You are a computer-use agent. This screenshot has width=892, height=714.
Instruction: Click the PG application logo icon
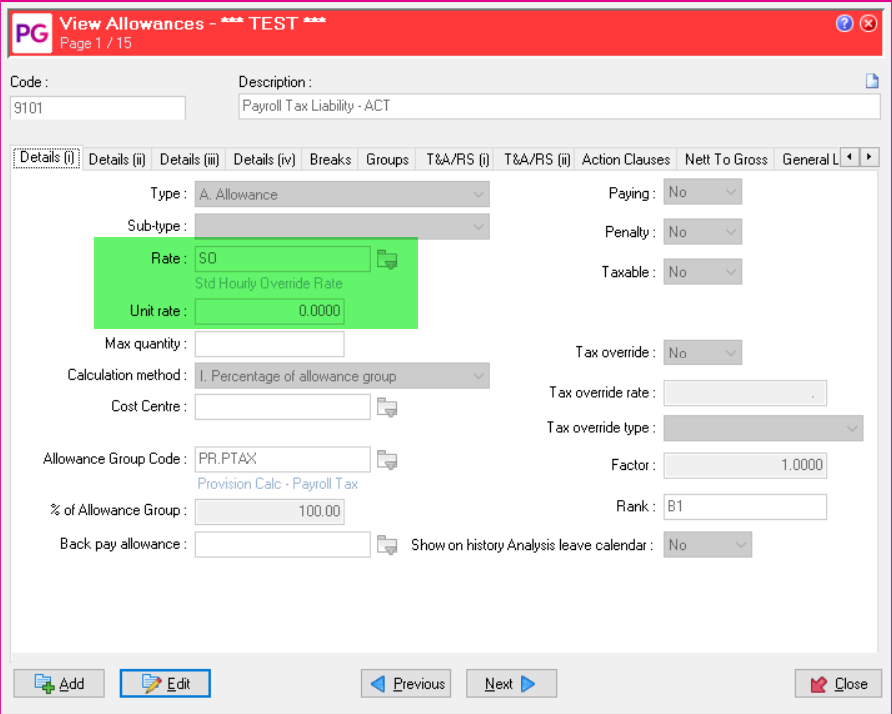pyautogui.click(x=30, y=31)
